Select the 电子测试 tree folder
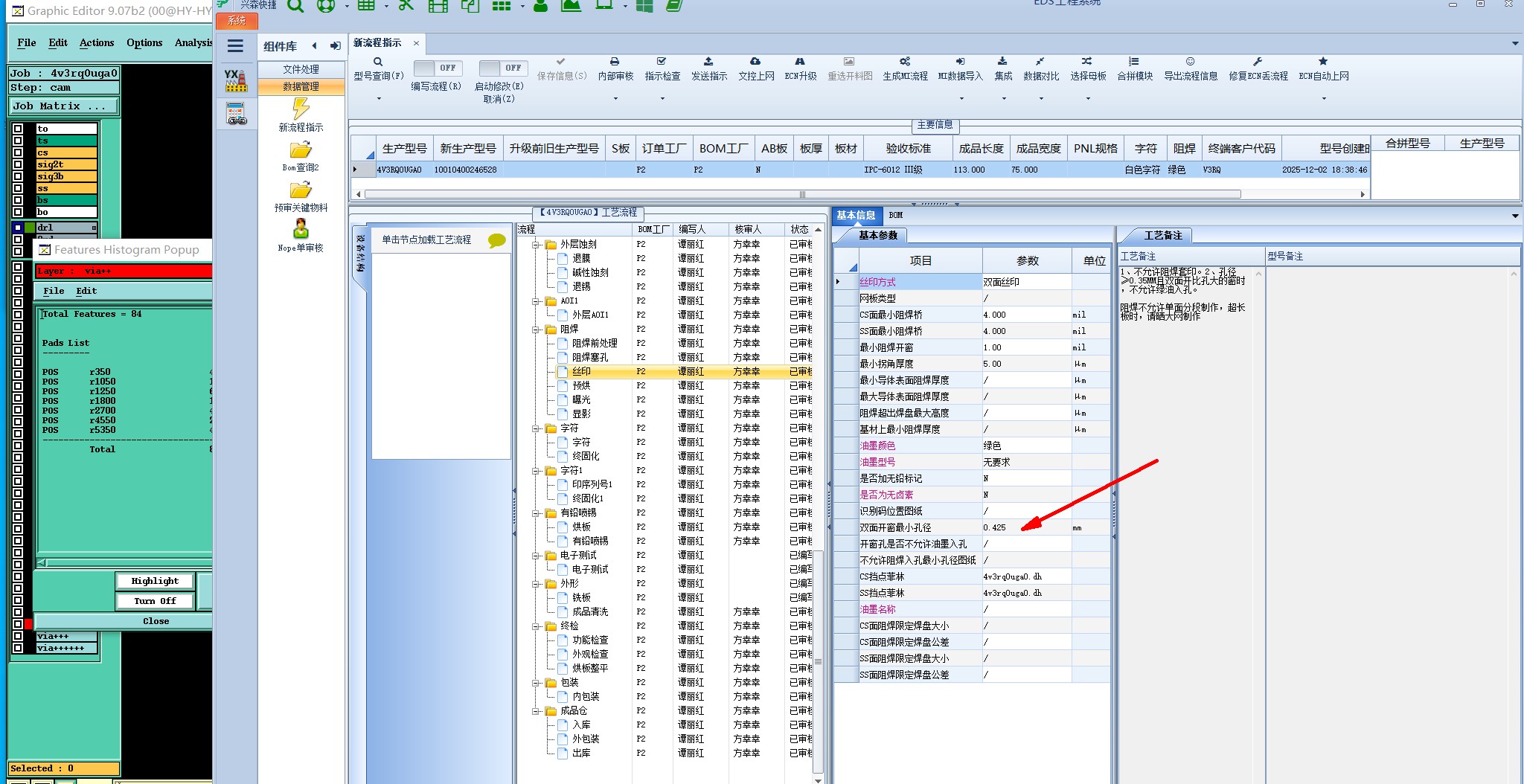 (x=578, y=556)
